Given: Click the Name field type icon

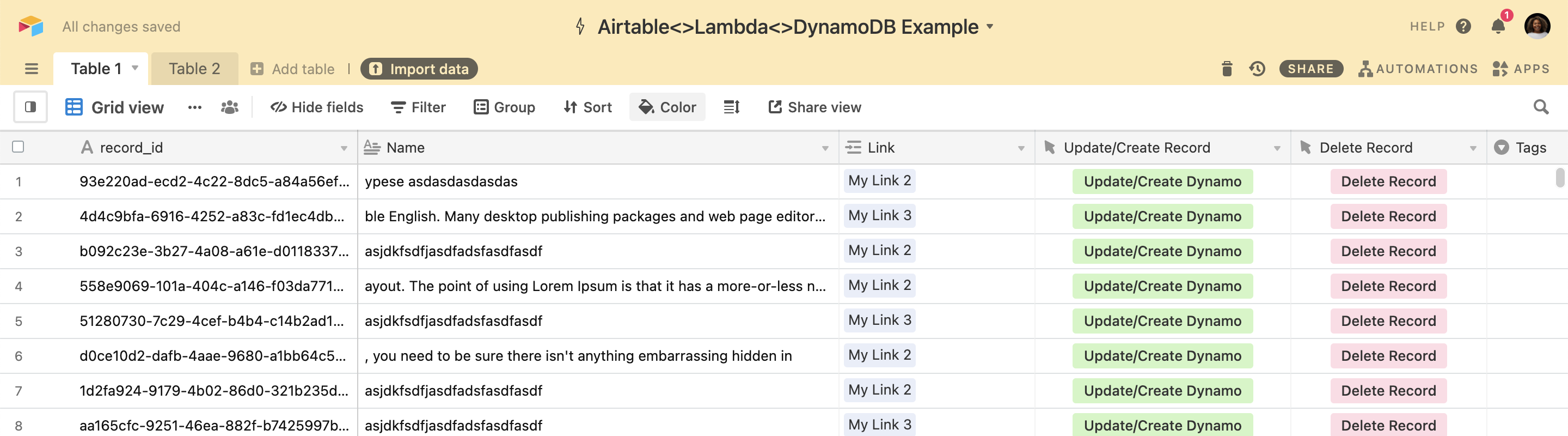Looking at the screenshot, I should 372,147.
